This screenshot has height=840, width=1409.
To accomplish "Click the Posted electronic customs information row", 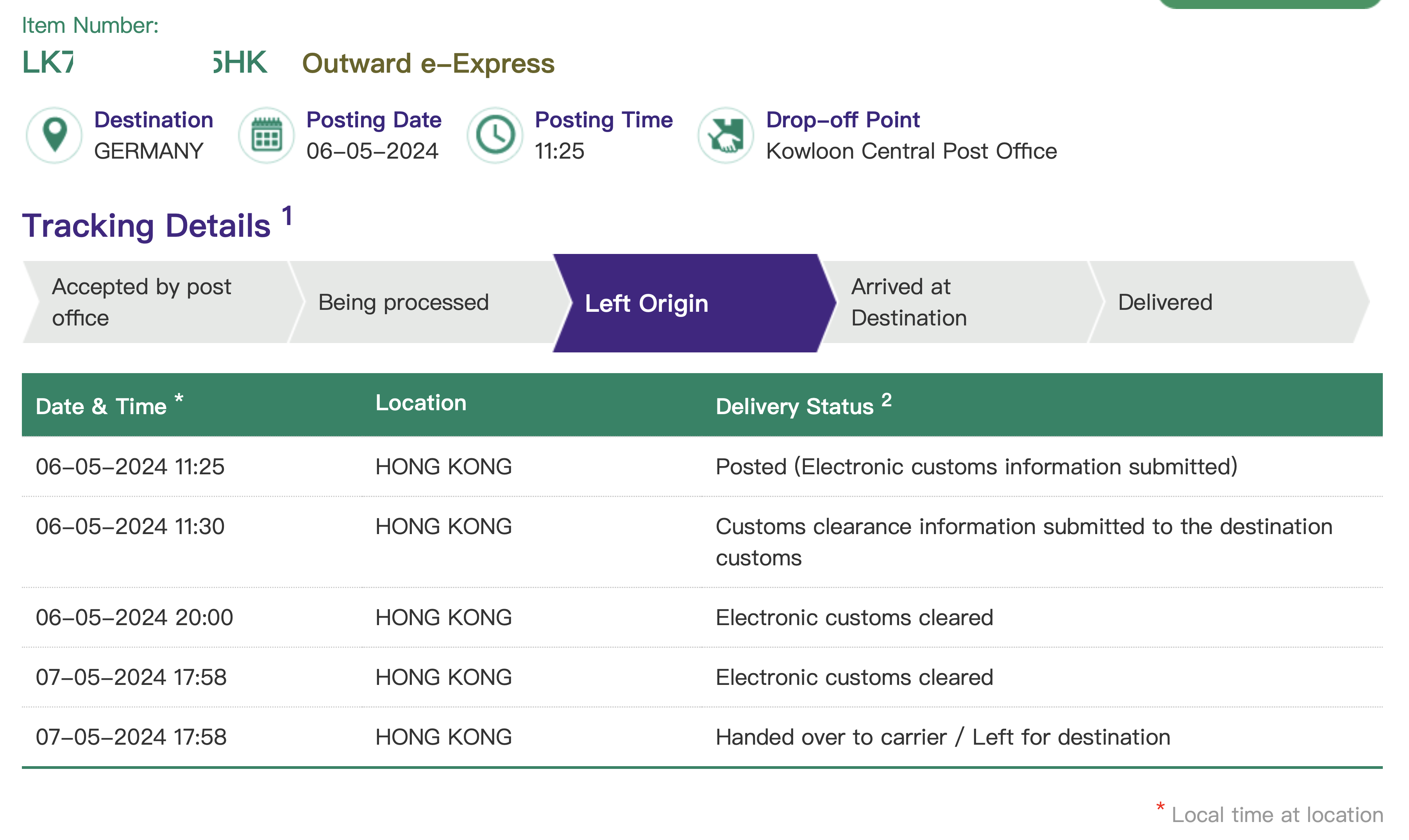I will click(x=702, y=467).
